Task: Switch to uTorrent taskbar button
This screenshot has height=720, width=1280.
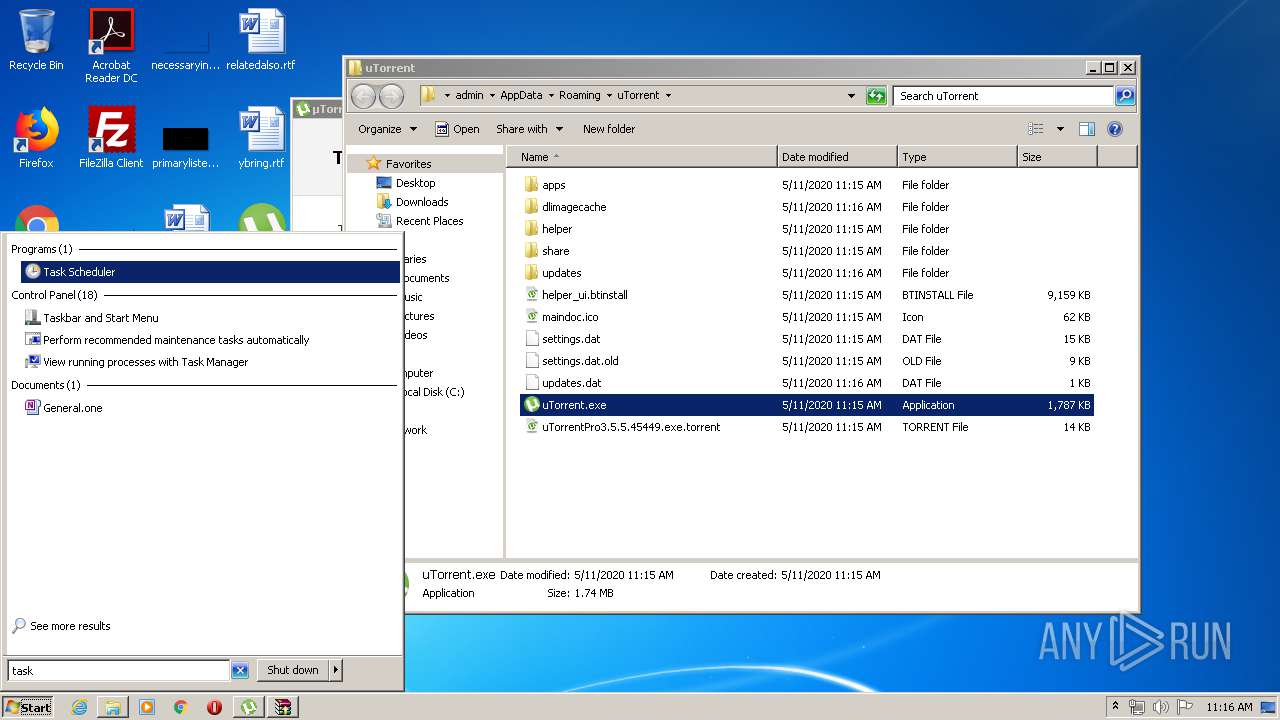Action: (249, 707)
